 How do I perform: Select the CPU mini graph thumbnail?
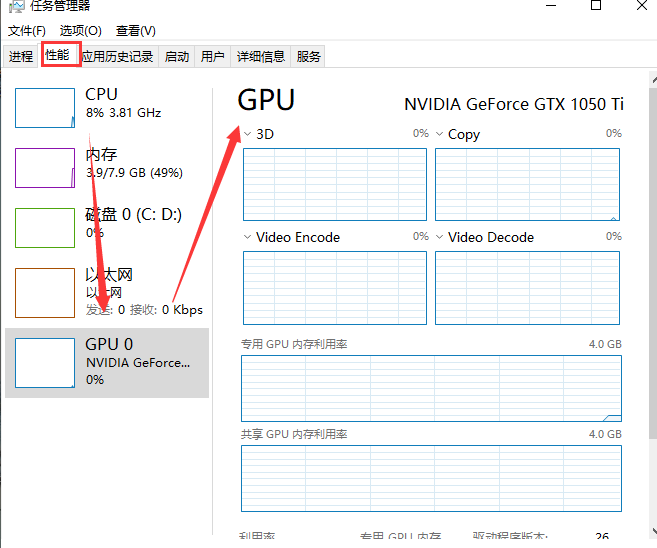click(x=45, y=108)
